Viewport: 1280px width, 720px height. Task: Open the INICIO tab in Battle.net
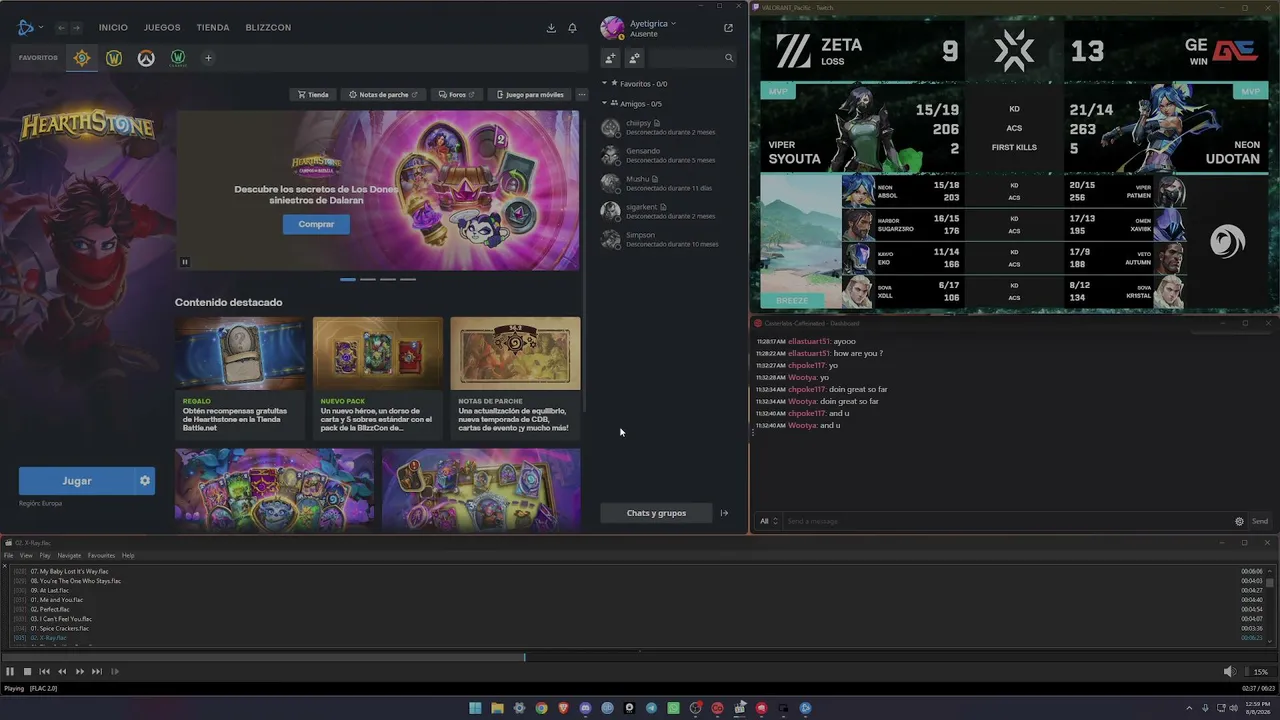coord(113,28)
